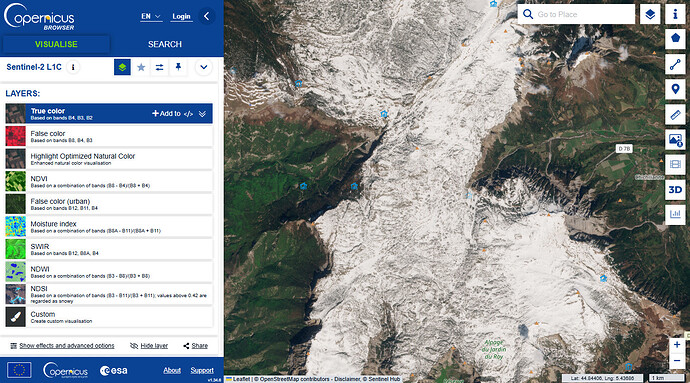Click the Alpage du Jardin du Roy label
690x383 pixels.
[494, 350]
